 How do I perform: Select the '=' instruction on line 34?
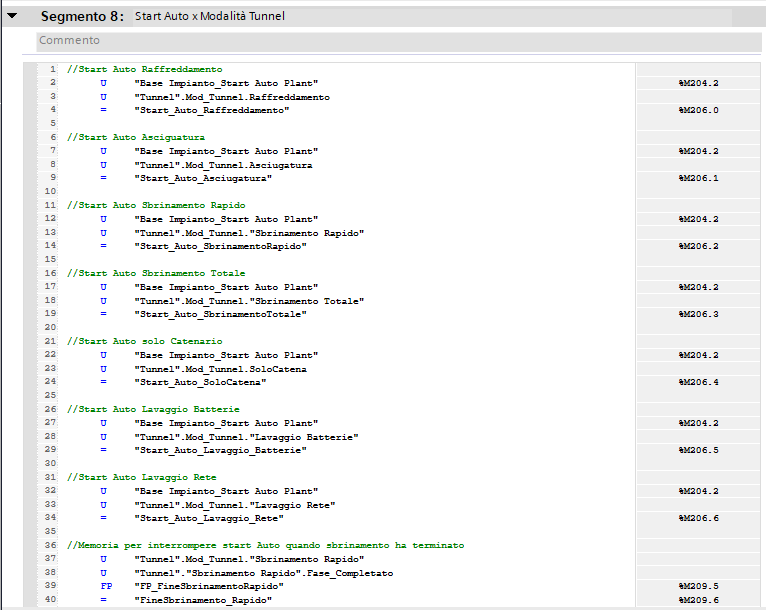coord(103,518)
